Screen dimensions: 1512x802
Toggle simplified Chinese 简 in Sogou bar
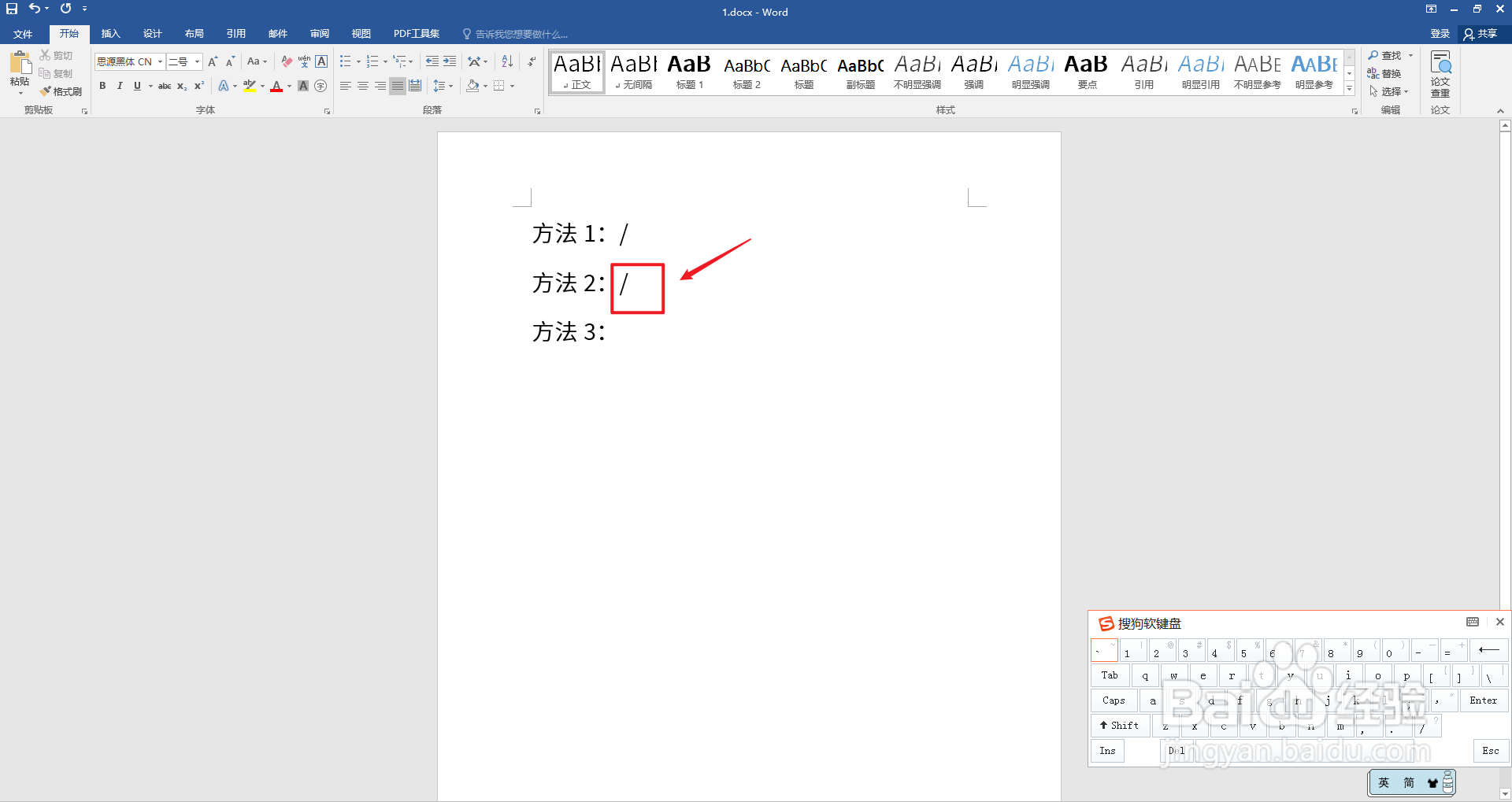click(1409, 782)
